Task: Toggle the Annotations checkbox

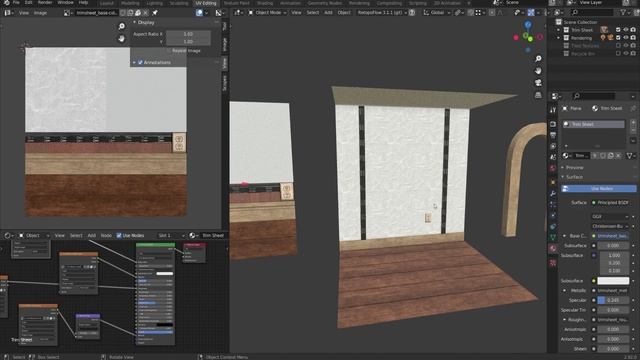Action: point(140,62)
